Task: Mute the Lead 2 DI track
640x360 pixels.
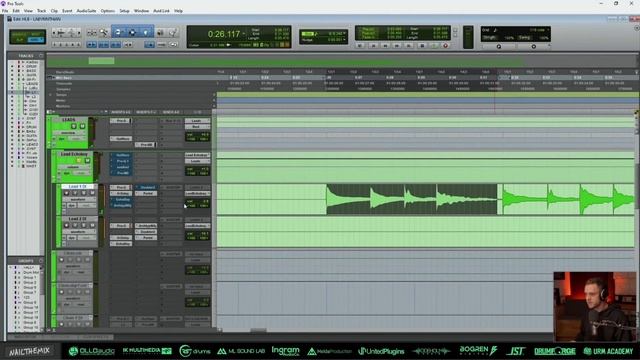Action: (92, 225)
